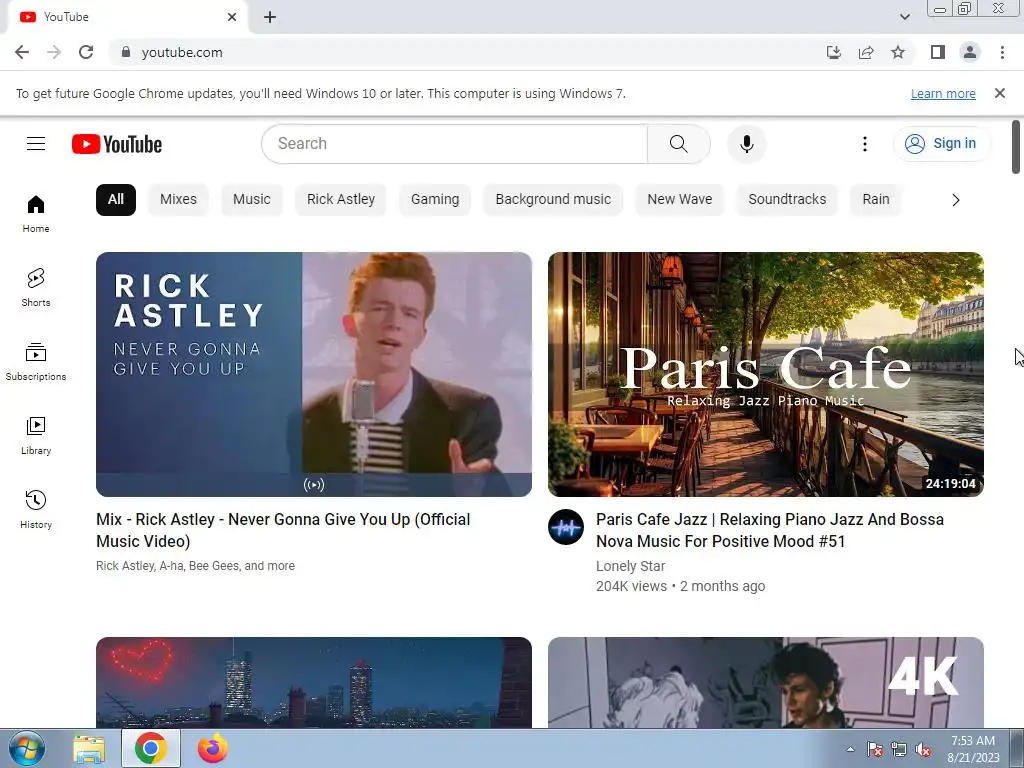
Task: Open the Chrome profile icon
Action: [970, 52]
